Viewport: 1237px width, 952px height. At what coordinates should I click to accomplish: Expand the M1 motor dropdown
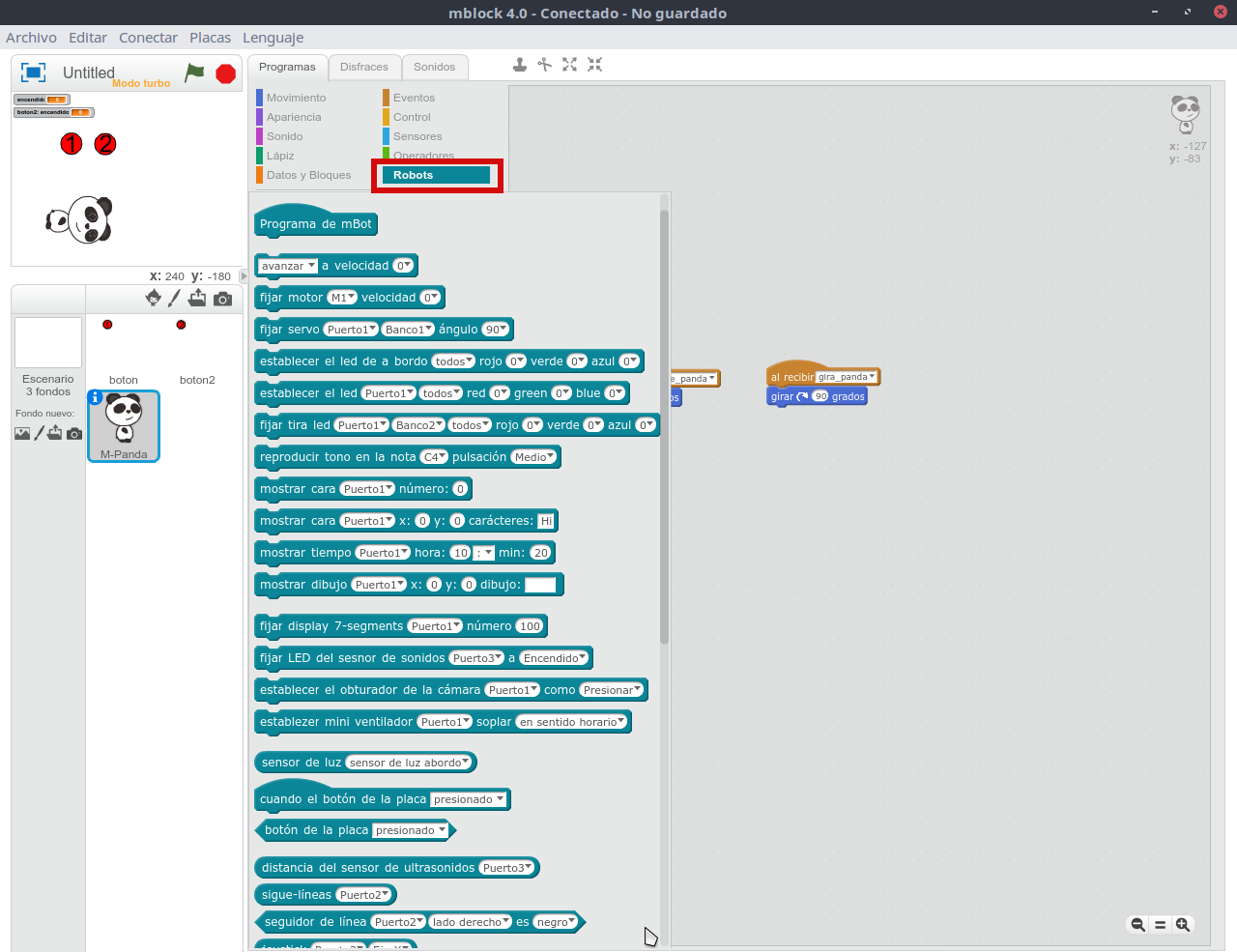tap(342, 298)
